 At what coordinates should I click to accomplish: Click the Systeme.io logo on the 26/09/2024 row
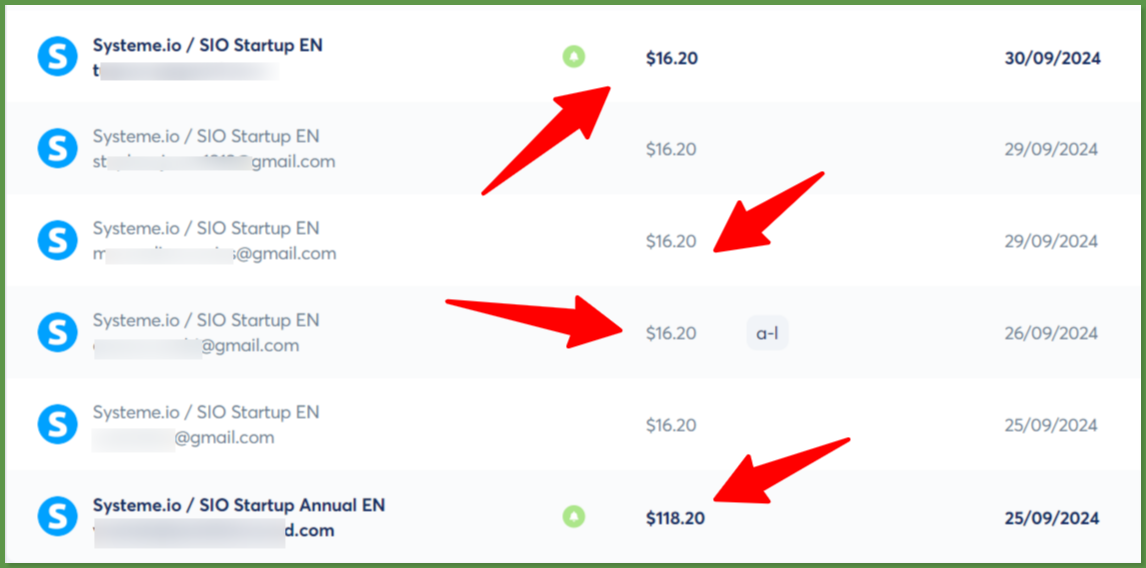click(57, 332)
